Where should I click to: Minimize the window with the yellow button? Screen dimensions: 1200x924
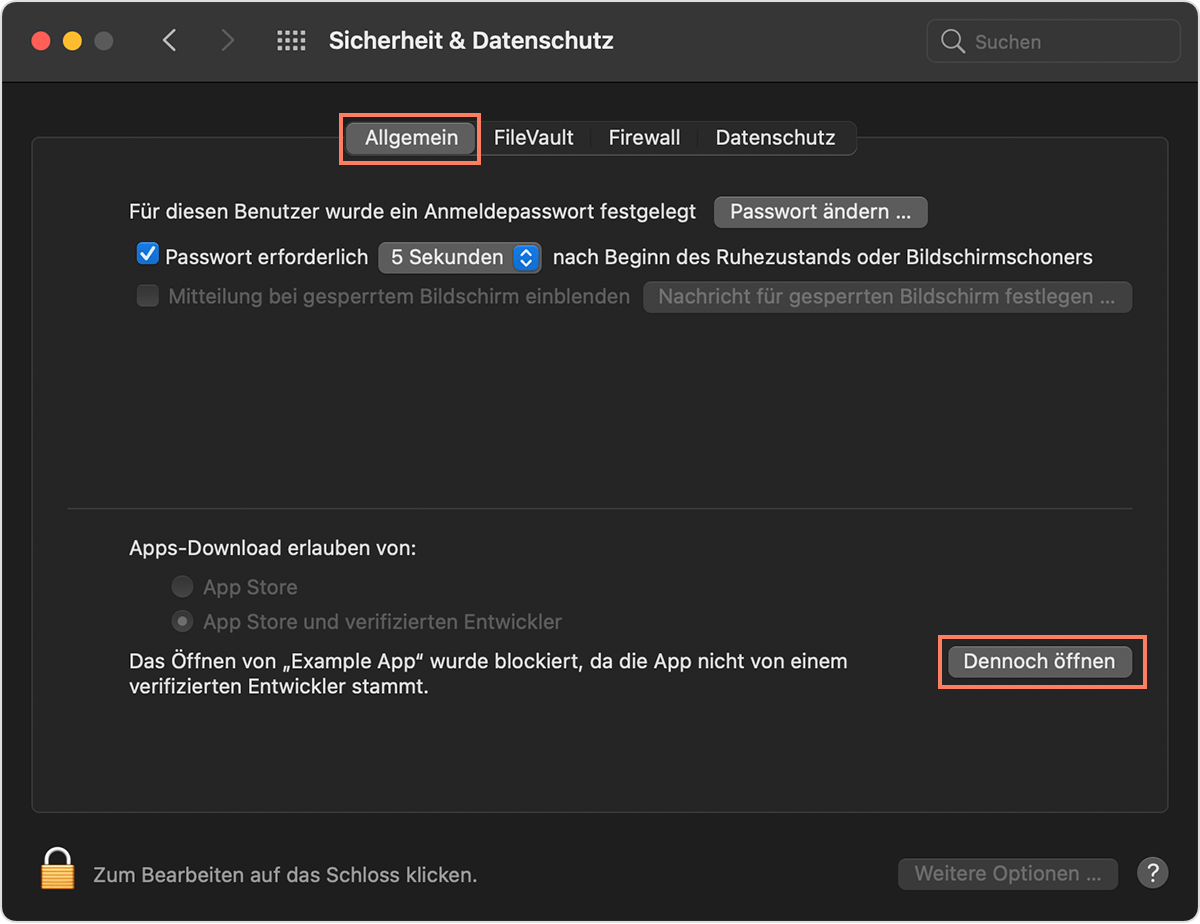(72, 41)
